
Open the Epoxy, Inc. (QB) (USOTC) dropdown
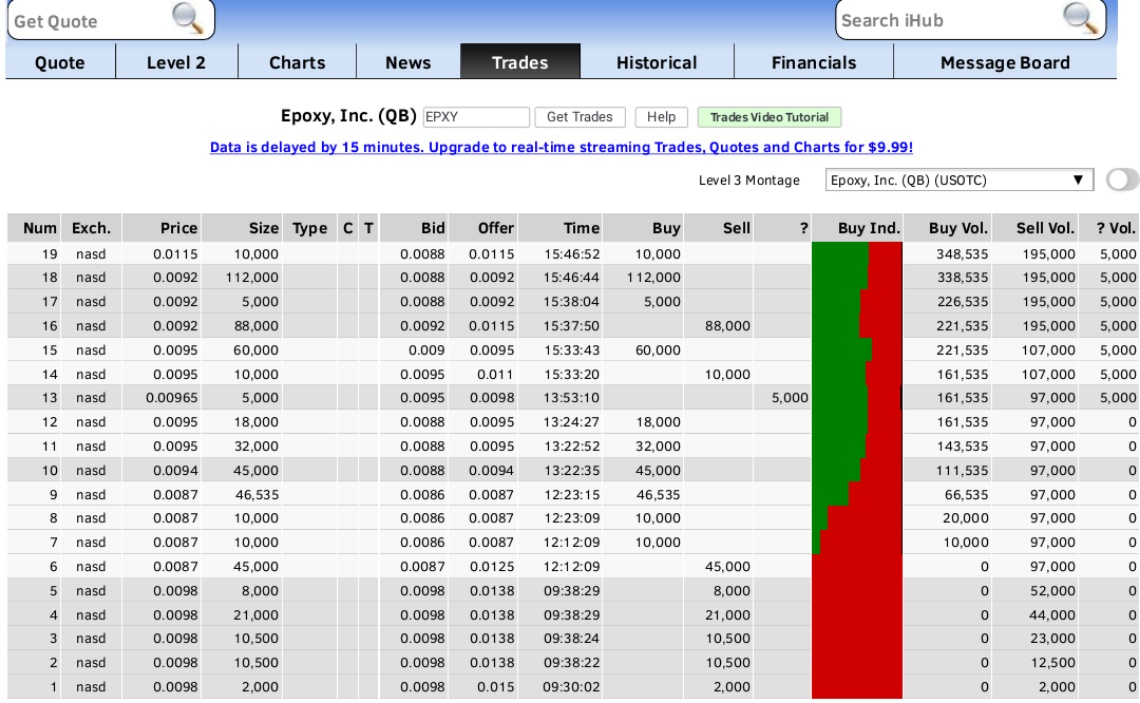click(959, 180)
